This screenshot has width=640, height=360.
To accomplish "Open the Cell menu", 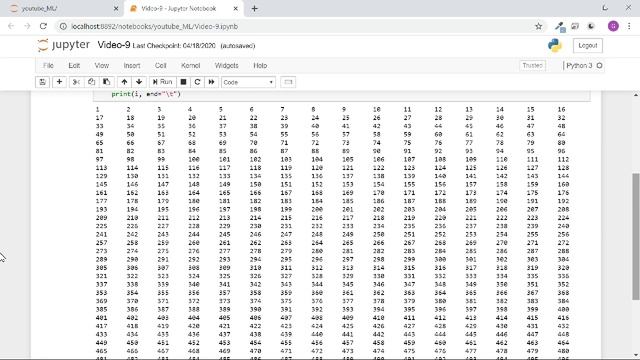I will (x=160, y=66).
